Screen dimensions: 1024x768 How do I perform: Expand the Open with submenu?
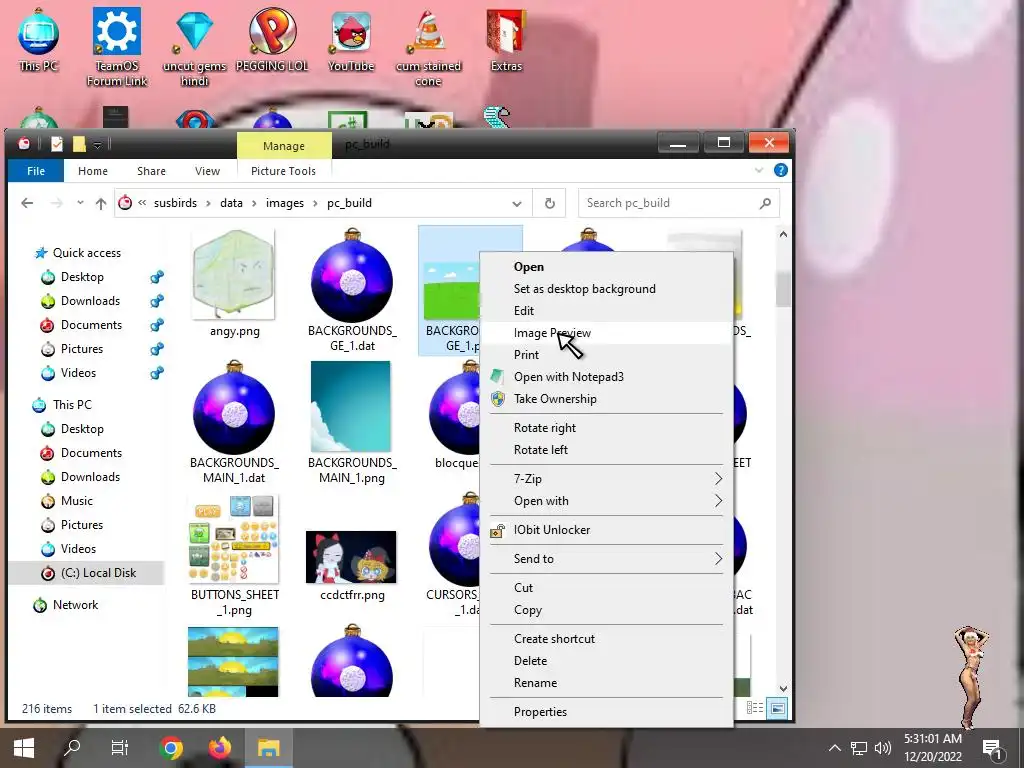click(x=607, y=501)
